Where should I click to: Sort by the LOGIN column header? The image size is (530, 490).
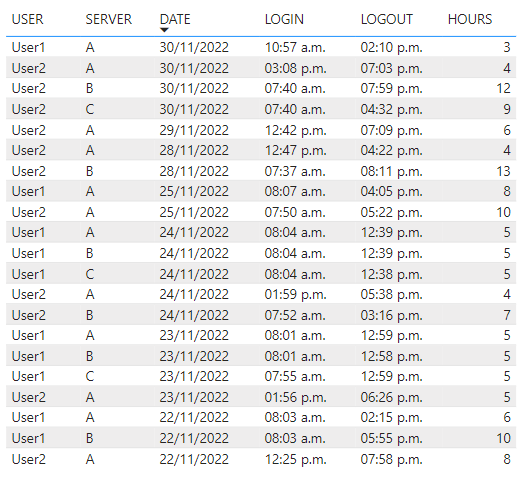(284, 19)
